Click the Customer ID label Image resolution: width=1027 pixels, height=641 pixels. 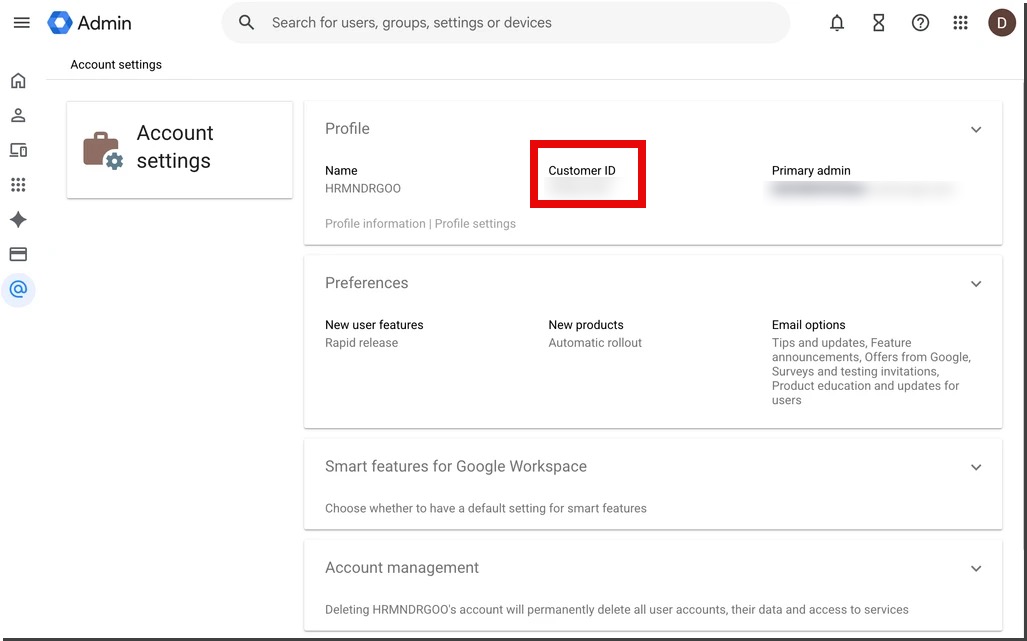click(x=582, y=170)
